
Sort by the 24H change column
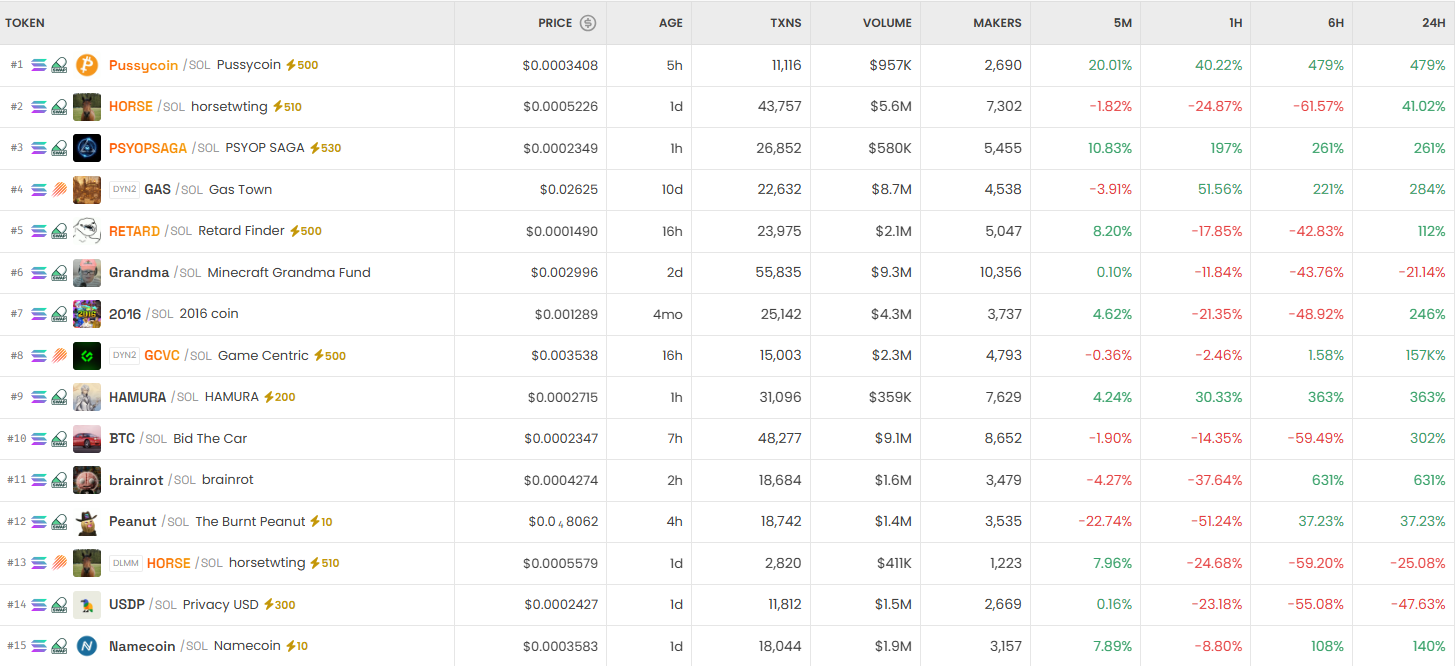click(1433, 23)
